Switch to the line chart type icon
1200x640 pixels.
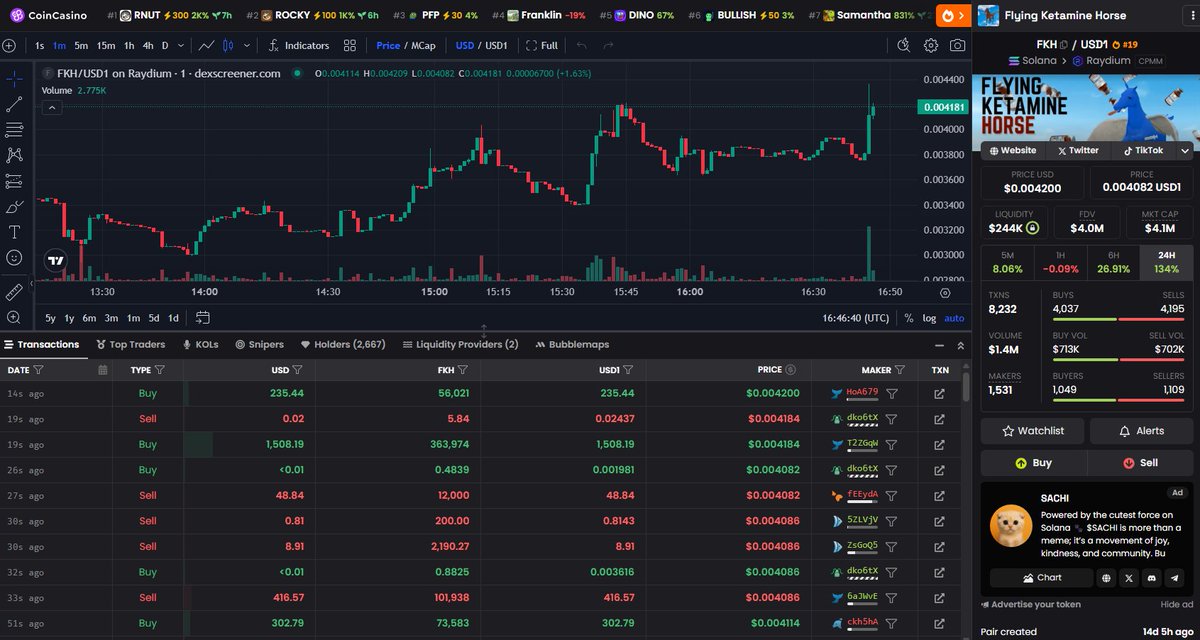point(206,45)
